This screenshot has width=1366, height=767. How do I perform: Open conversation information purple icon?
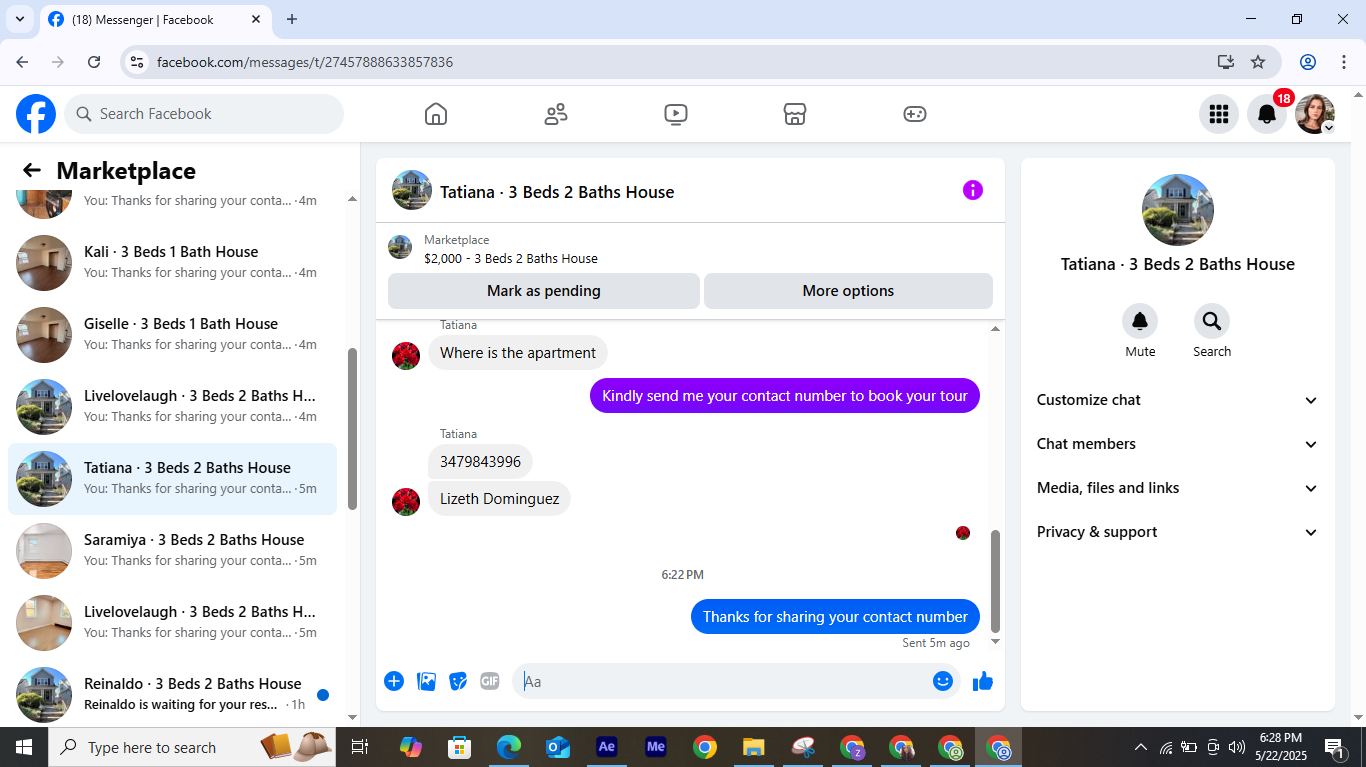[973, 190]
